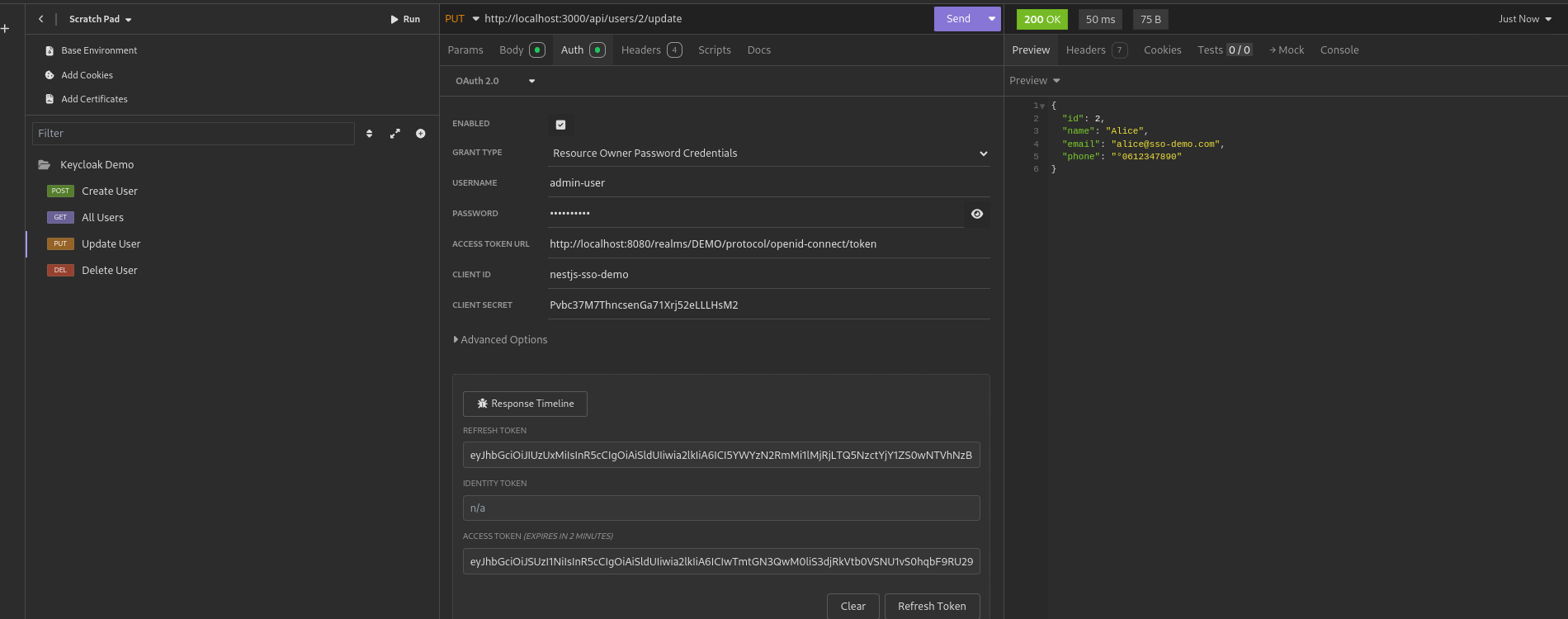Screen dimensions: 1568x619
Task: Switch to the Tests tab
Action: coord(1225,50)
